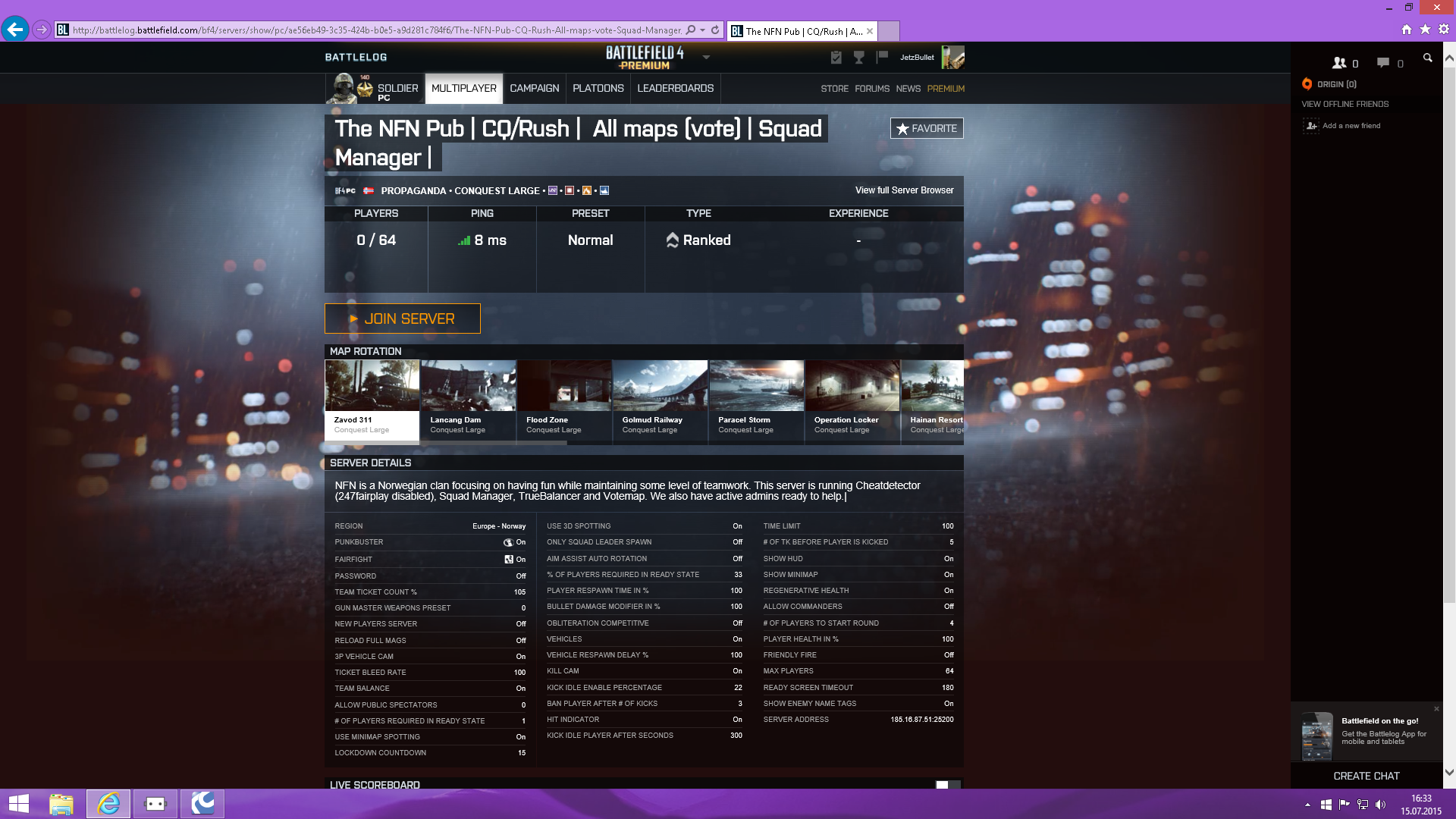Click the Join Server button
The height and width of the screenshot is (819, 1456).
click(402, 318)
